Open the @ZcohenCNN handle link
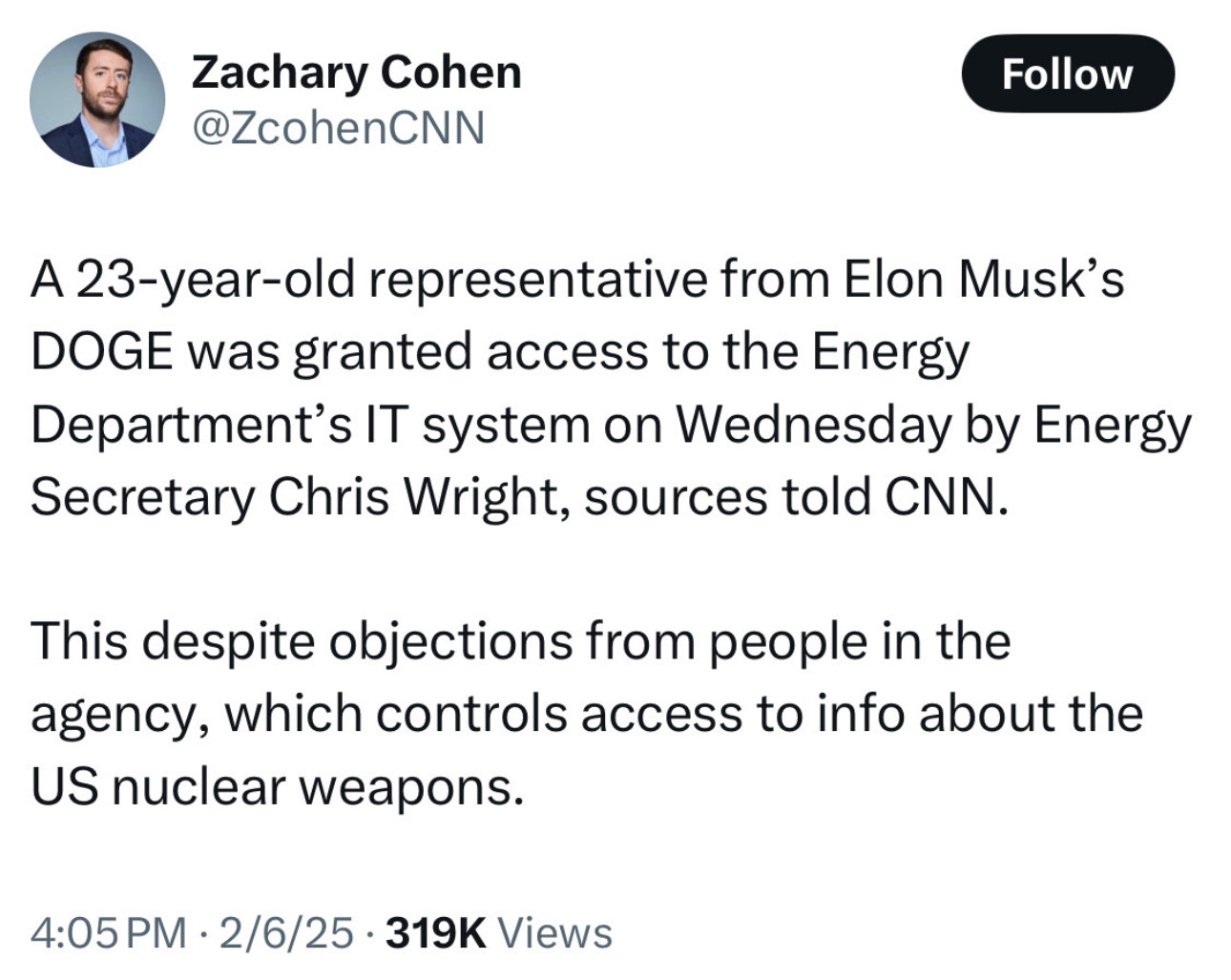The height and width of the screenshot is (980, 1231). (338, 128)
